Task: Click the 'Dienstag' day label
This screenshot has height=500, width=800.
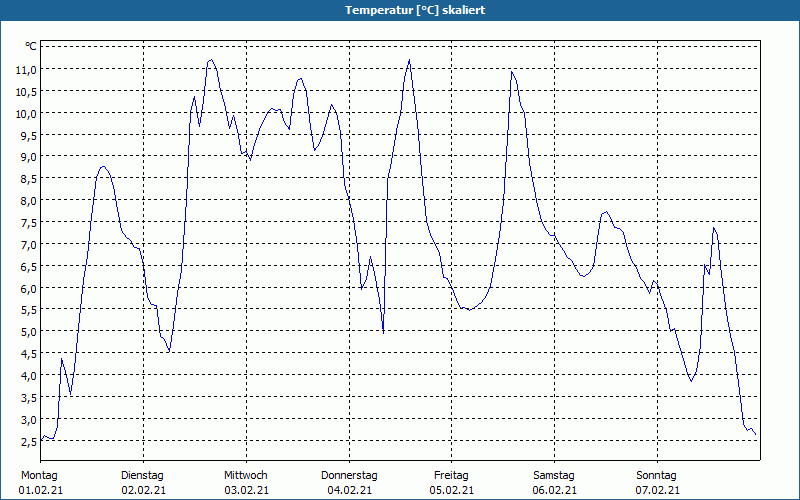Action: [142, 476]
